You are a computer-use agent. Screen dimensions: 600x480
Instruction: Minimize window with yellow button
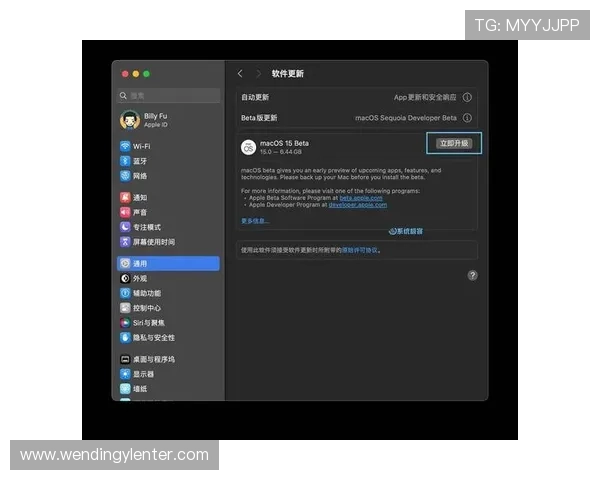[136, 74]
